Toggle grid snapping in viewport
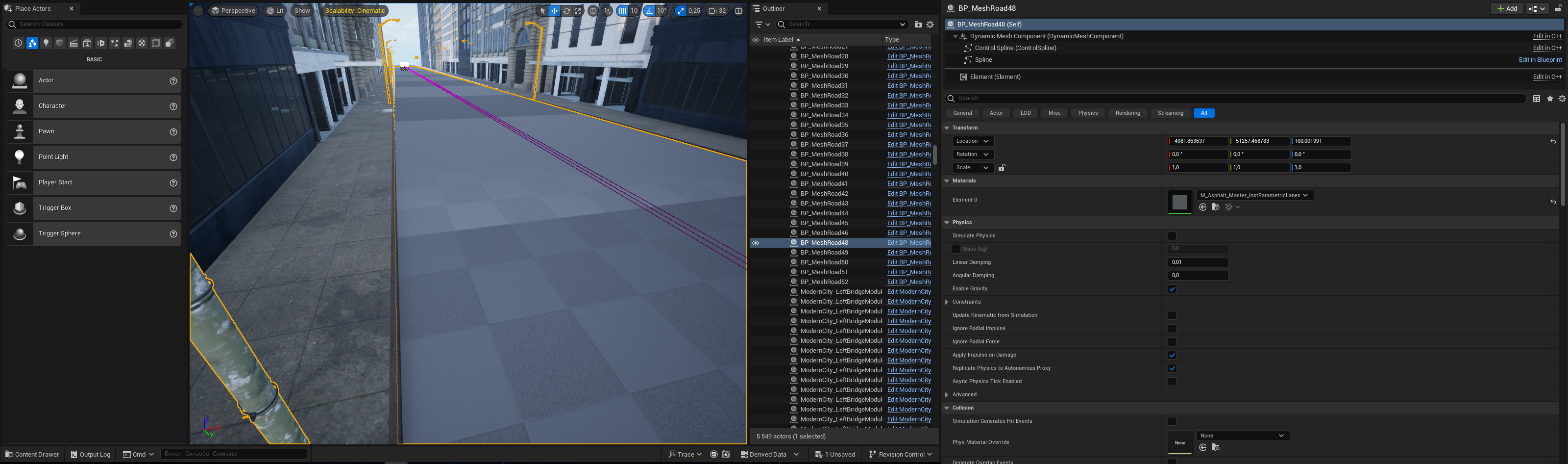The height and width of the screenshot is (464, 1568). [x=622, y=11]
